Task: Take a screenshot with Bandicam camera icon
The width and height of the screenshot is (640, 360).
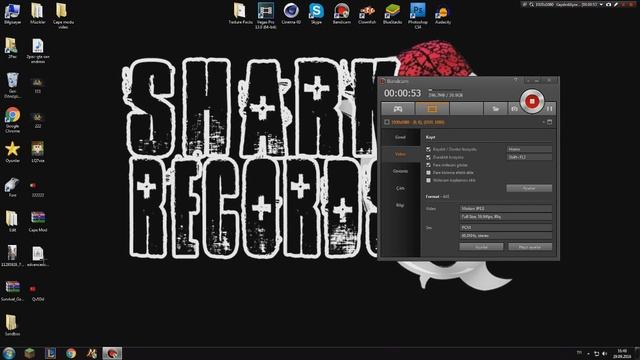Action: tap(514, 109)
